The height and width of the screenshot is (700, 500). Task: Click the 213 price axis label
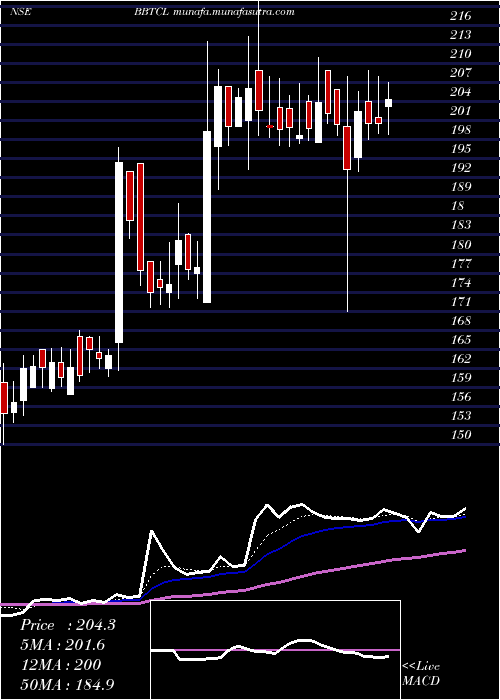coord(461,35)
